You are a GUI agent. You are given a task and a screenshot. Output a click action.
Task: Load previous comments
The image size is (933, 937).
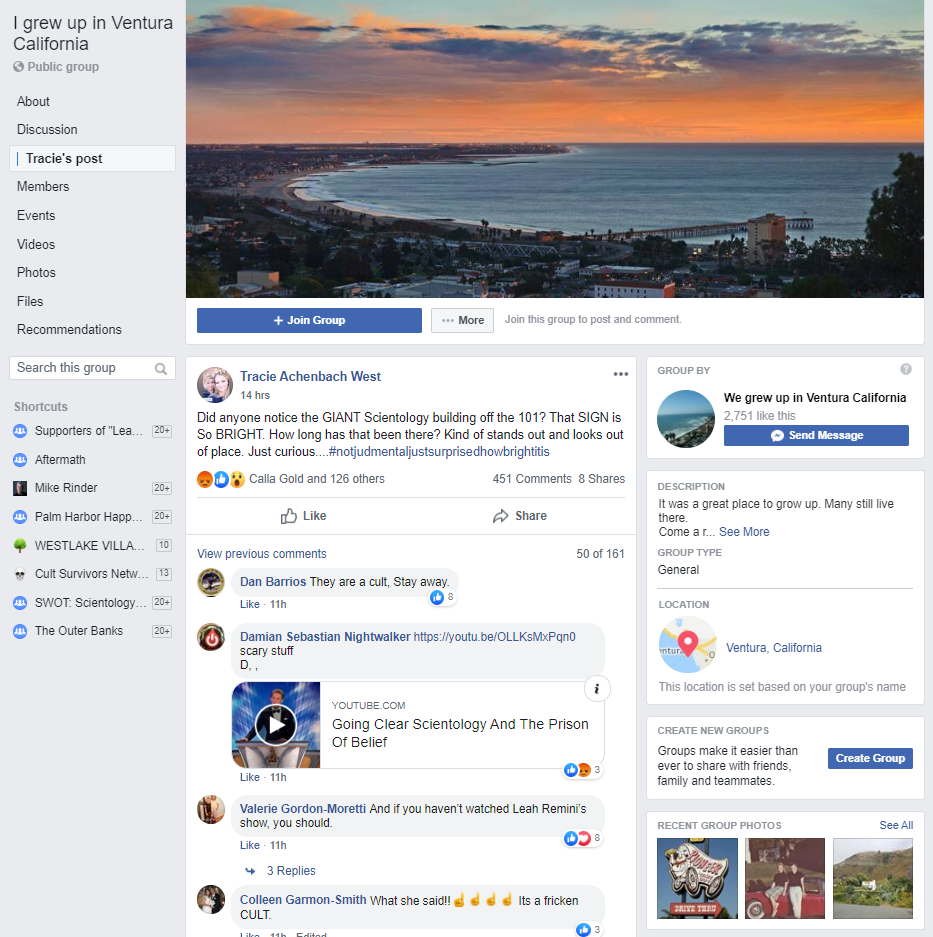(x=262, y=554)
